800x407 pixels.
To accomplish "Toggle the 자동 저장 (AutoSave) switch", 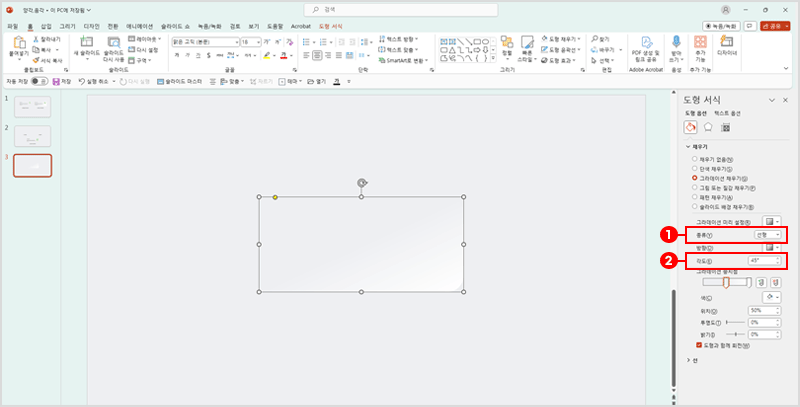I will point(39,80).
